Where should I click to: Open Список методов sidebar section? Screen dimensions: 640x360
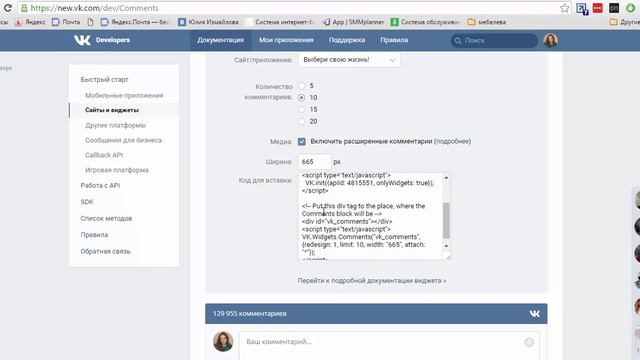point(106,218)
